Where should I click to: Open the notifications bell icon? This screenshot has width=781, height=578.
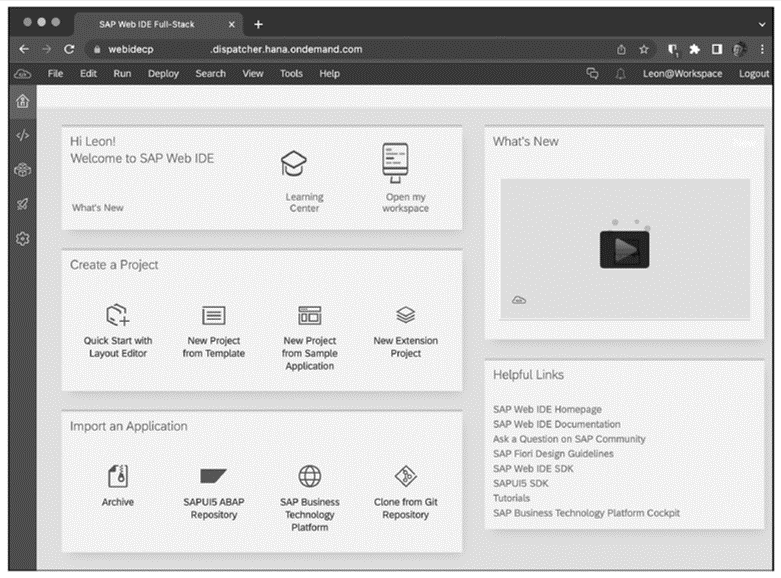tap(620, 74)
